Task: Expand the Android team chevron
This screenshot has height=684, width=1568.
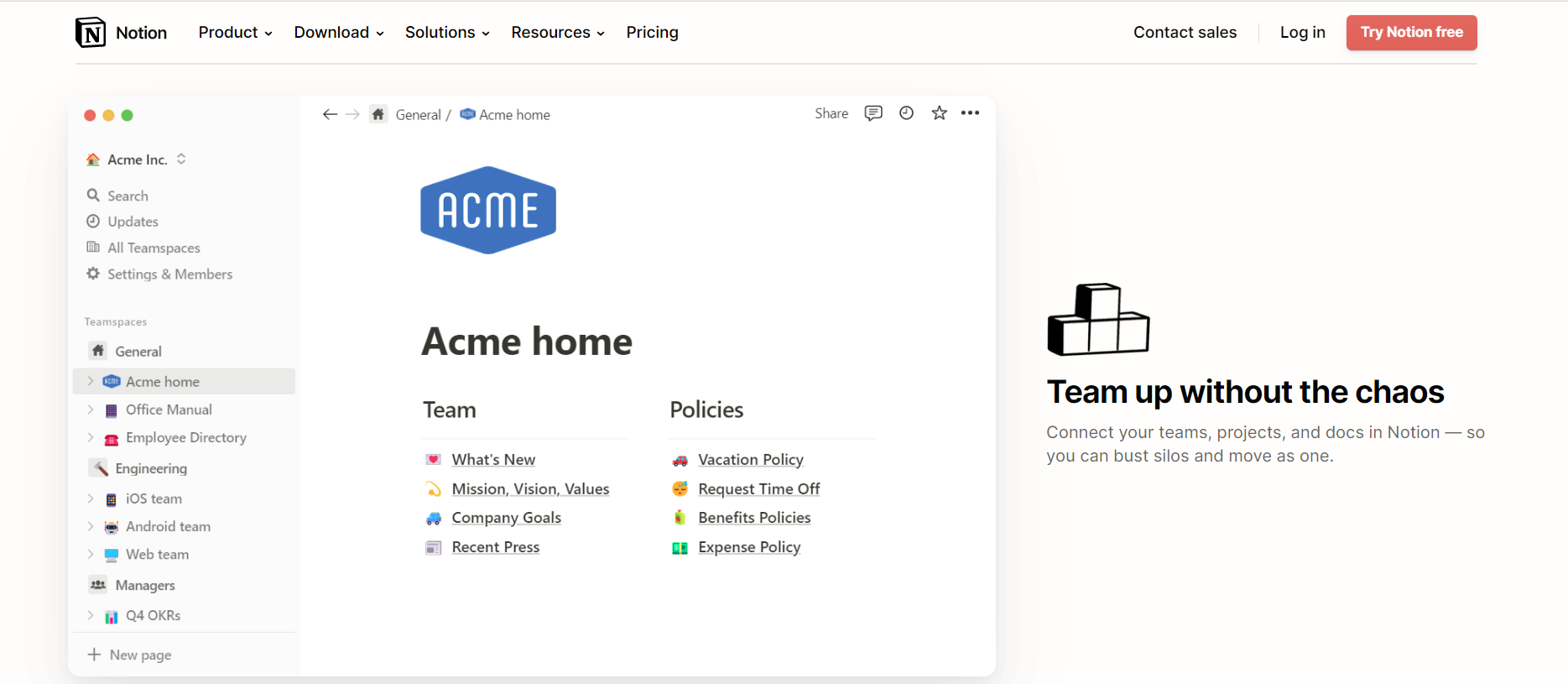Action: pos(91,526)
